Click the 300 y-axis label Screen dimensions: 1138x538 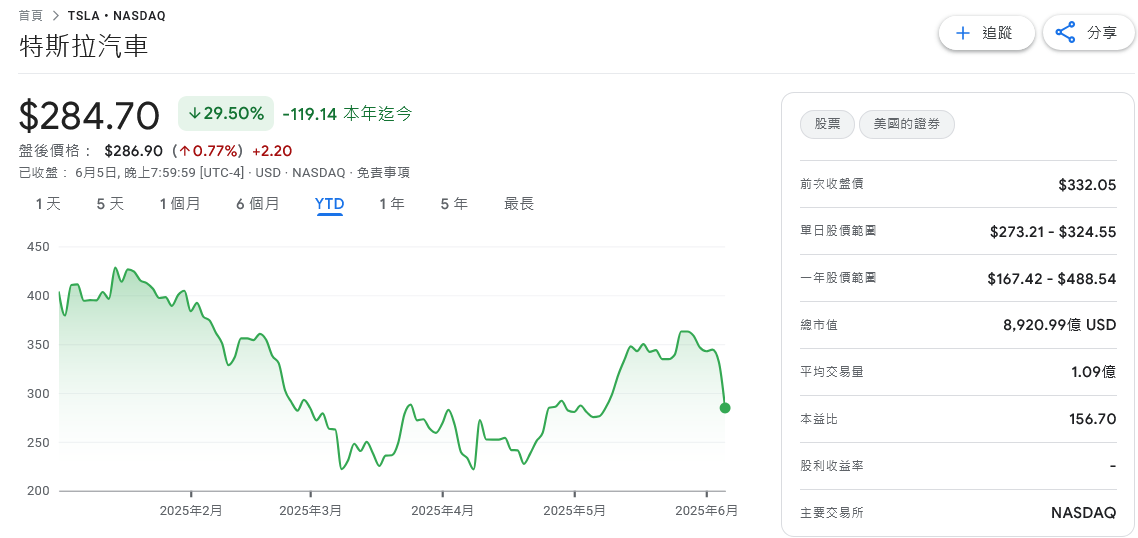pyautogui.click(x=39, y=394)
